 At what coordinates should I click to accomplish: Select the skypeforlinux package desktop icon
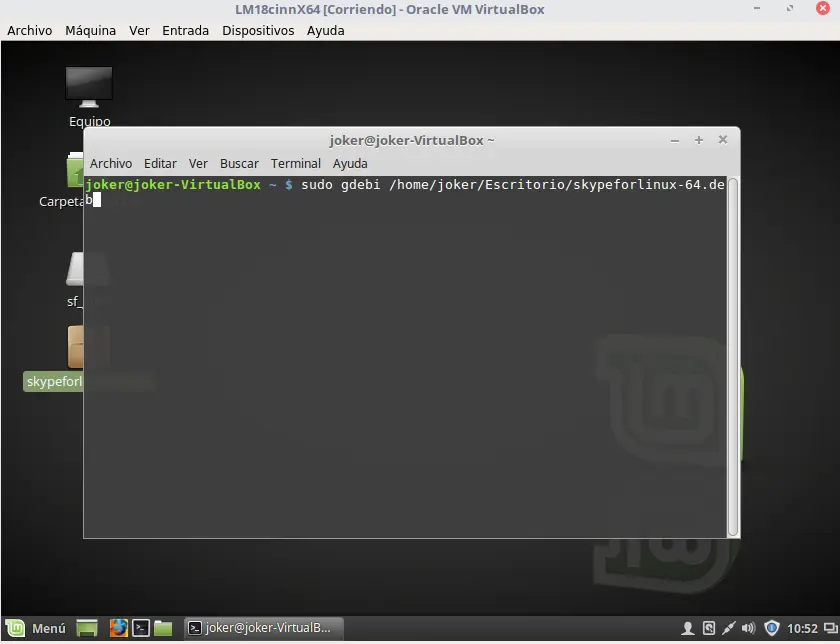[55, 358]
